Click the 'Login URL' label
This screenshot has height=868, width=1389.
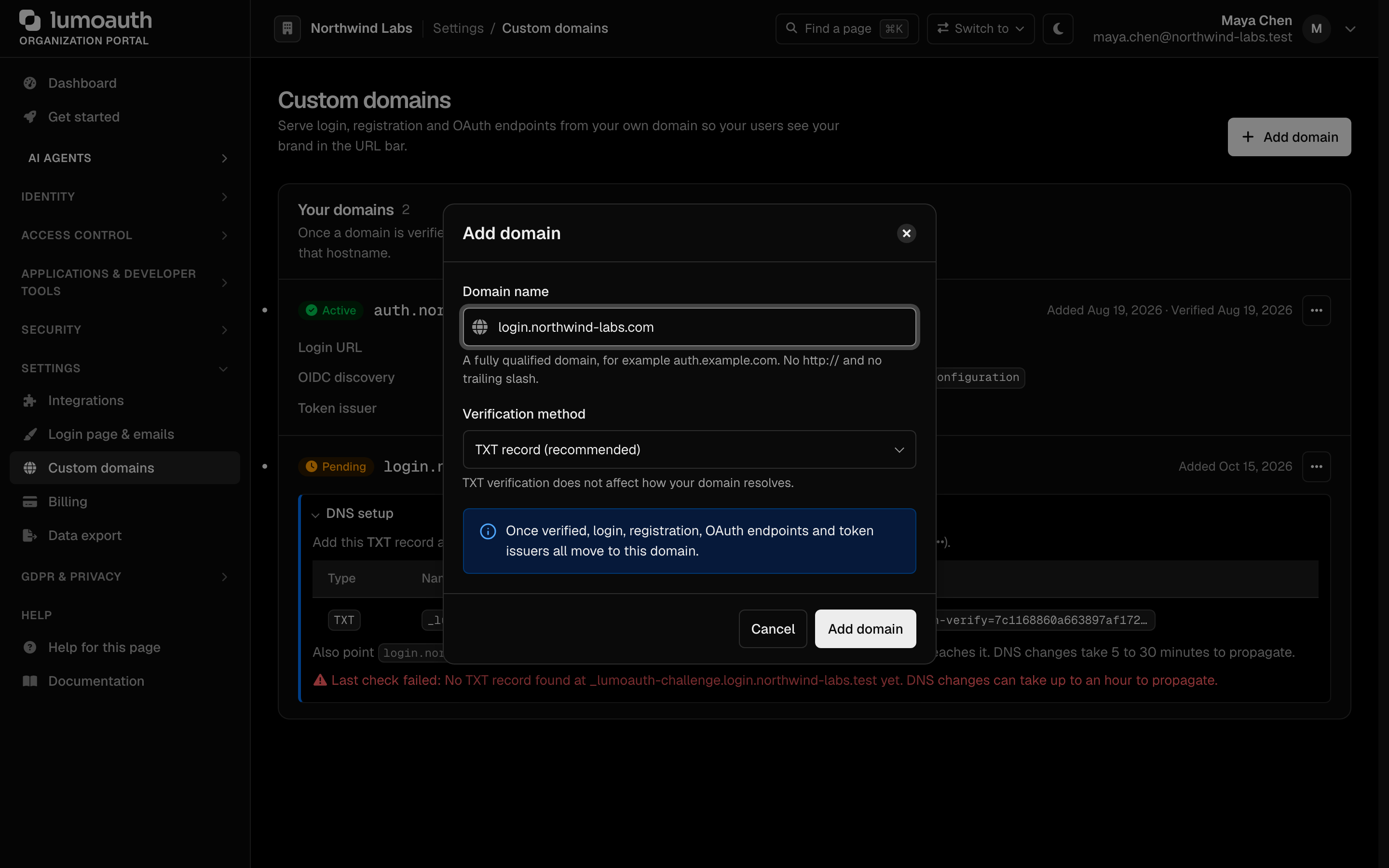tap(330, 347)
